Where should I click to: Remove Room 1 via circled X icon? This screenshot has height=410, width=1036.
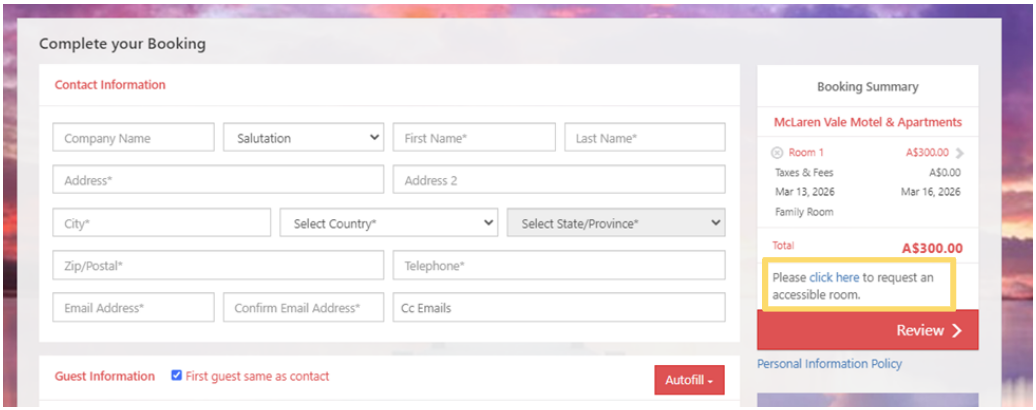[x=778, y=153]
